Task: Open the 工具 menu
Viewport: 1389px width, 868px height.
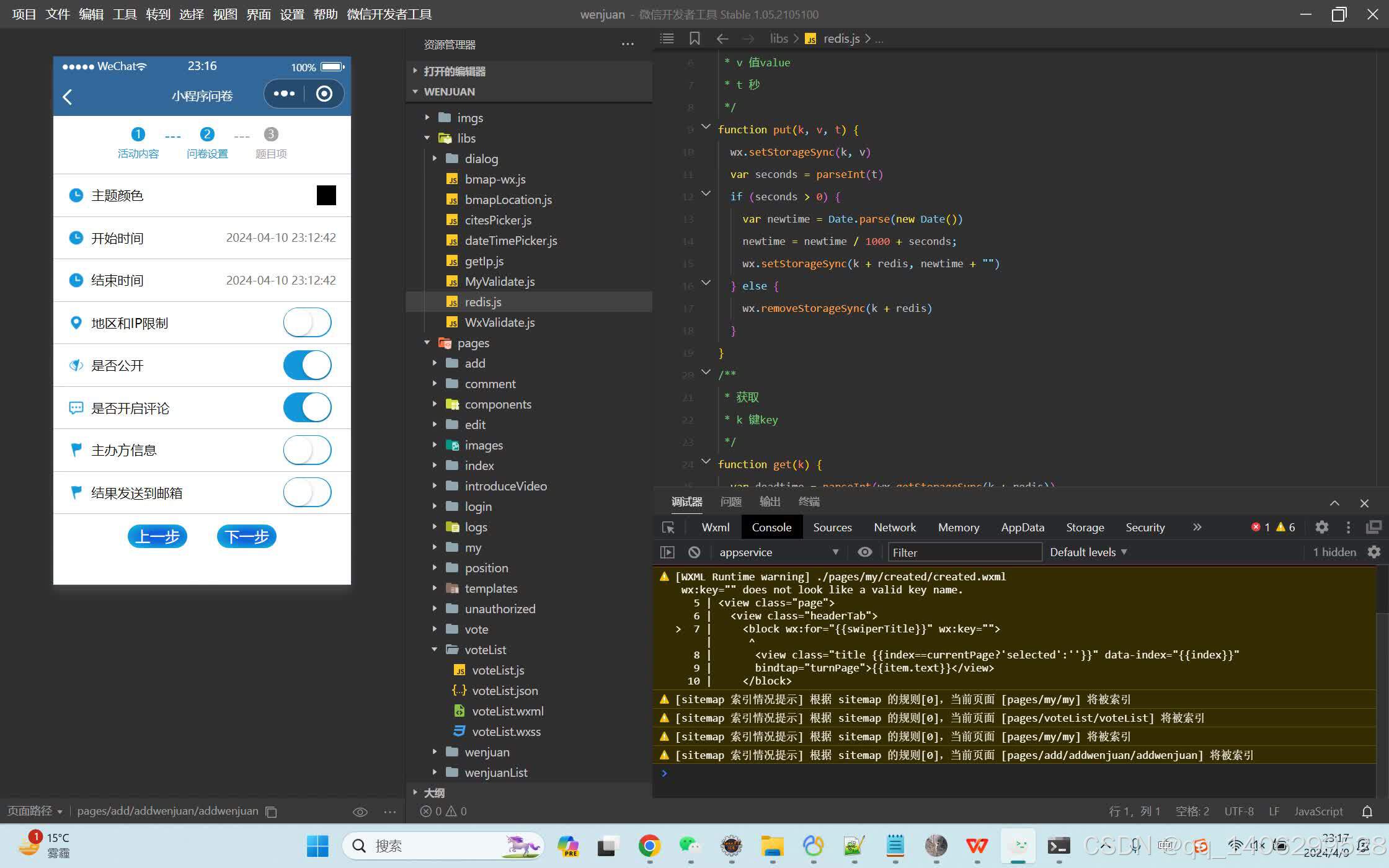Action: (x=124, y=14)
